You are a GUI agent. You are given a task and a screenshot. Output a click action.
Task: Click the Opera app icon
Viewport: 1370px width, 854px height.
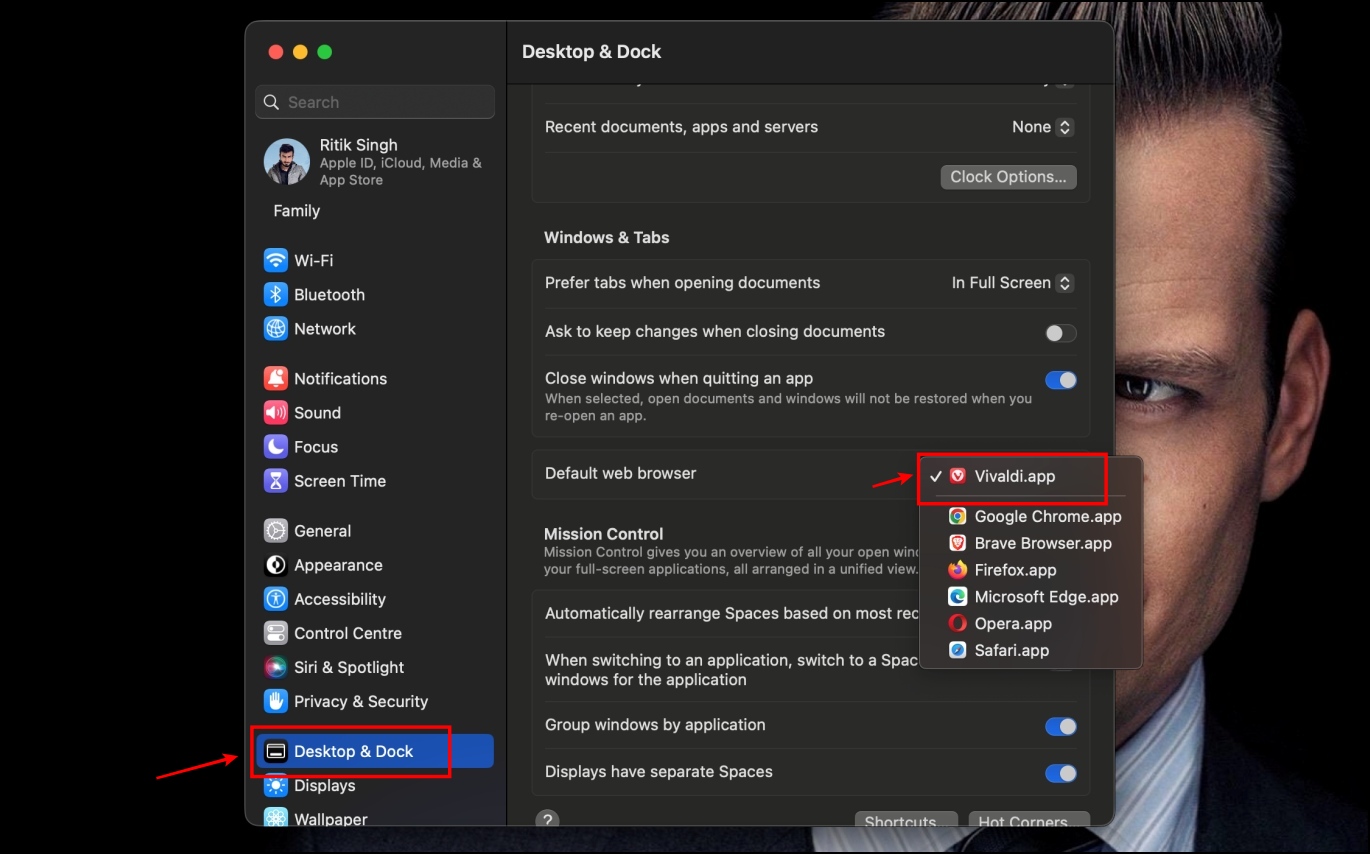[958, 623]
